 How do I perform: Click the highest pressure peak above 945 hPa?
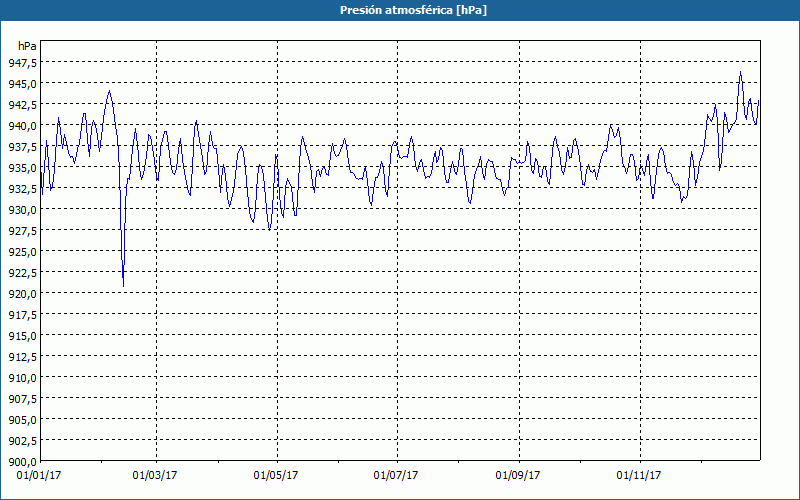pos(740,72)
